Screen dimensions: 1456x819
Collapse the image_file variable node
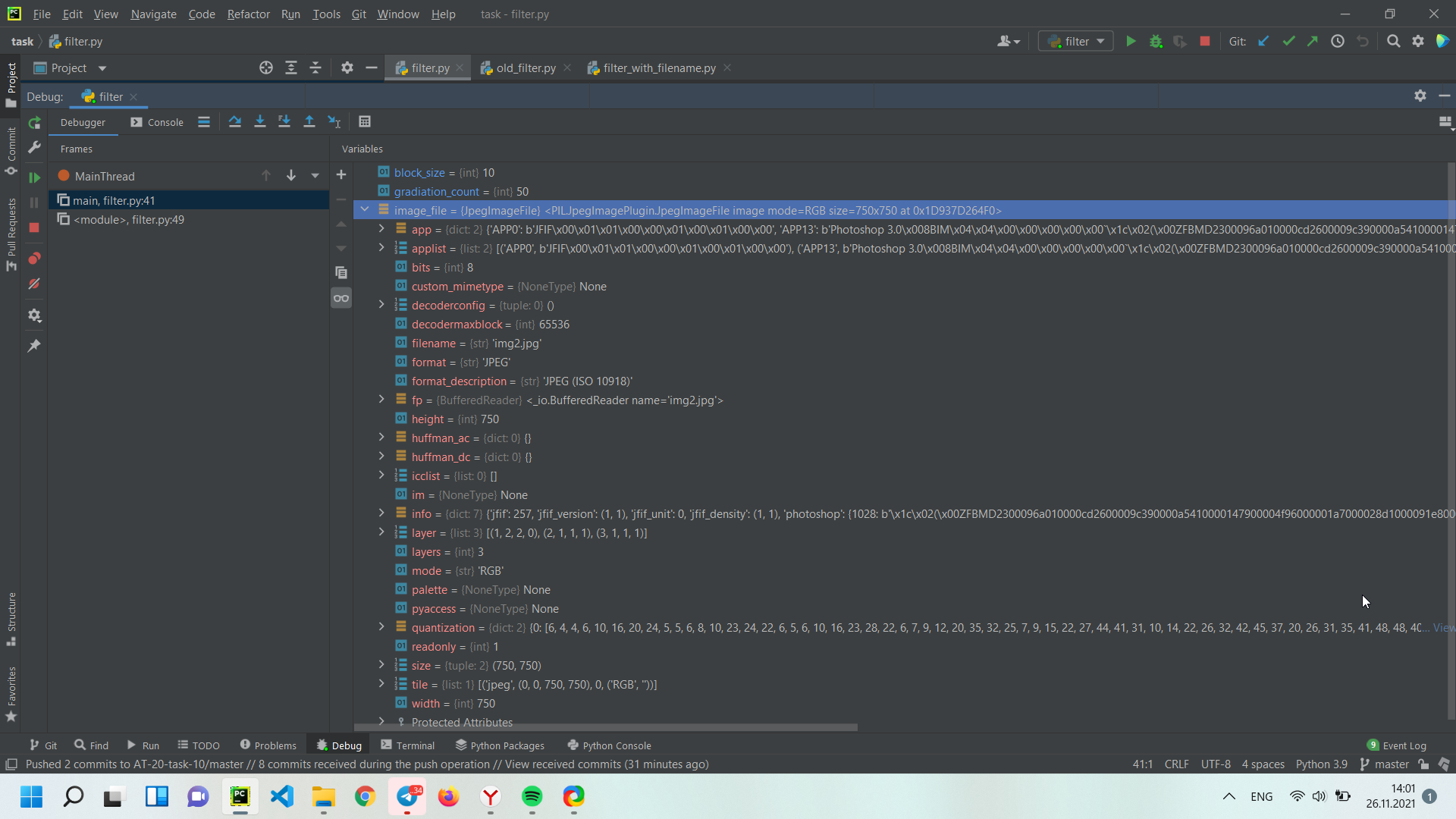point(365,210)
